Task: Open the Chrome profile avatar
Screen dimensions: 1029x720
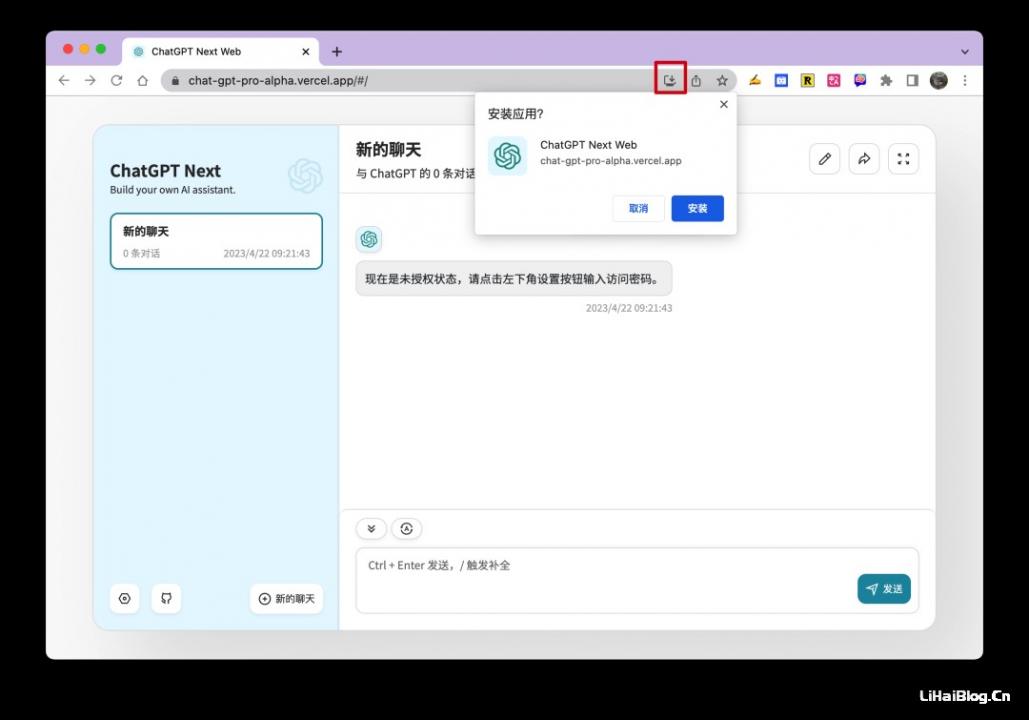Action: (x=938, y=80)
